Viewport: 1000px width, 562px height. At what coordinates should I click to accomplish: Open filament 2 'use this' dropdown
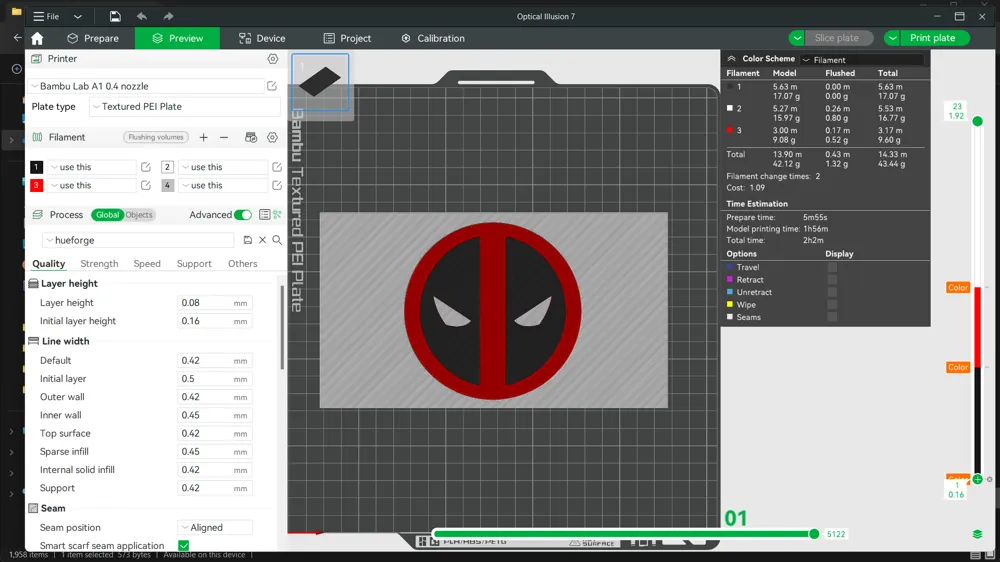[x=223, y=167]
